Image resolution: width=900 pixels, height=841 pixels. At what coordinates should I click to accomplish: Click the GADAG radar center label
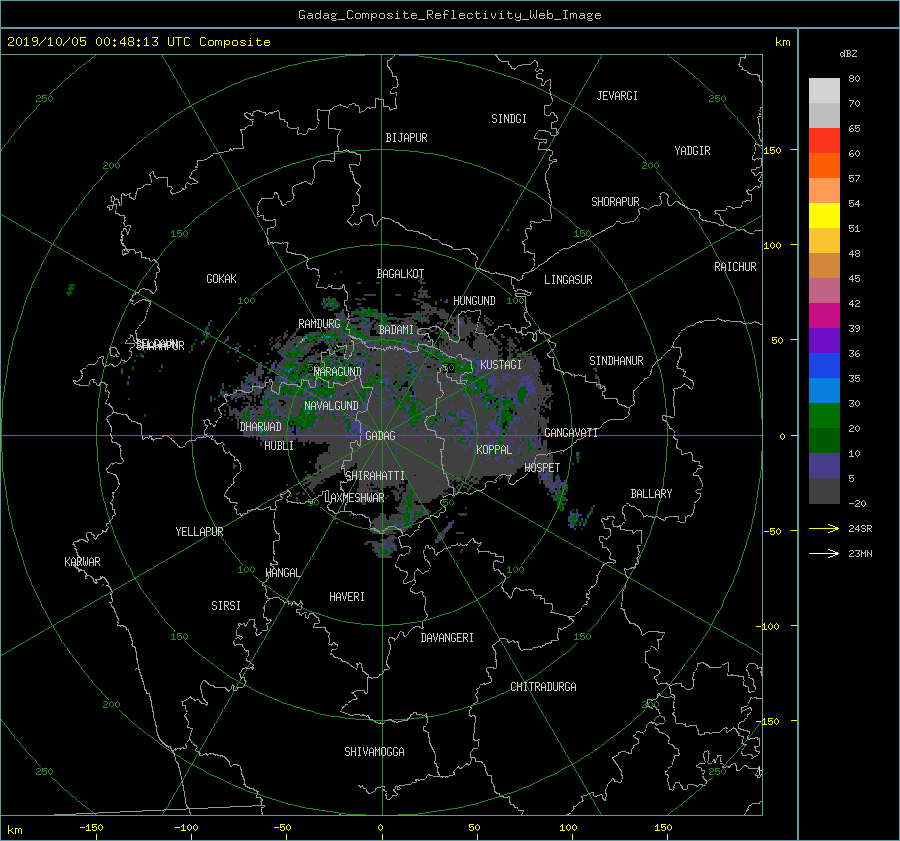click(380, 436)
